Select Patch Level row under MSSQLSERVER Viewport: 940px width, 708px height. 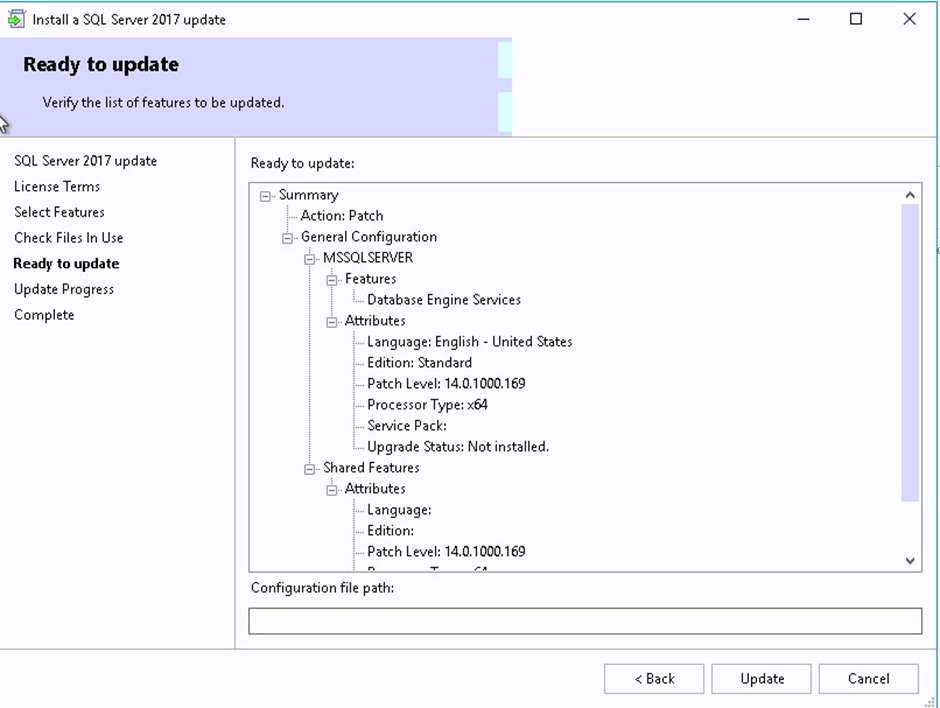(x=446, y=384)
